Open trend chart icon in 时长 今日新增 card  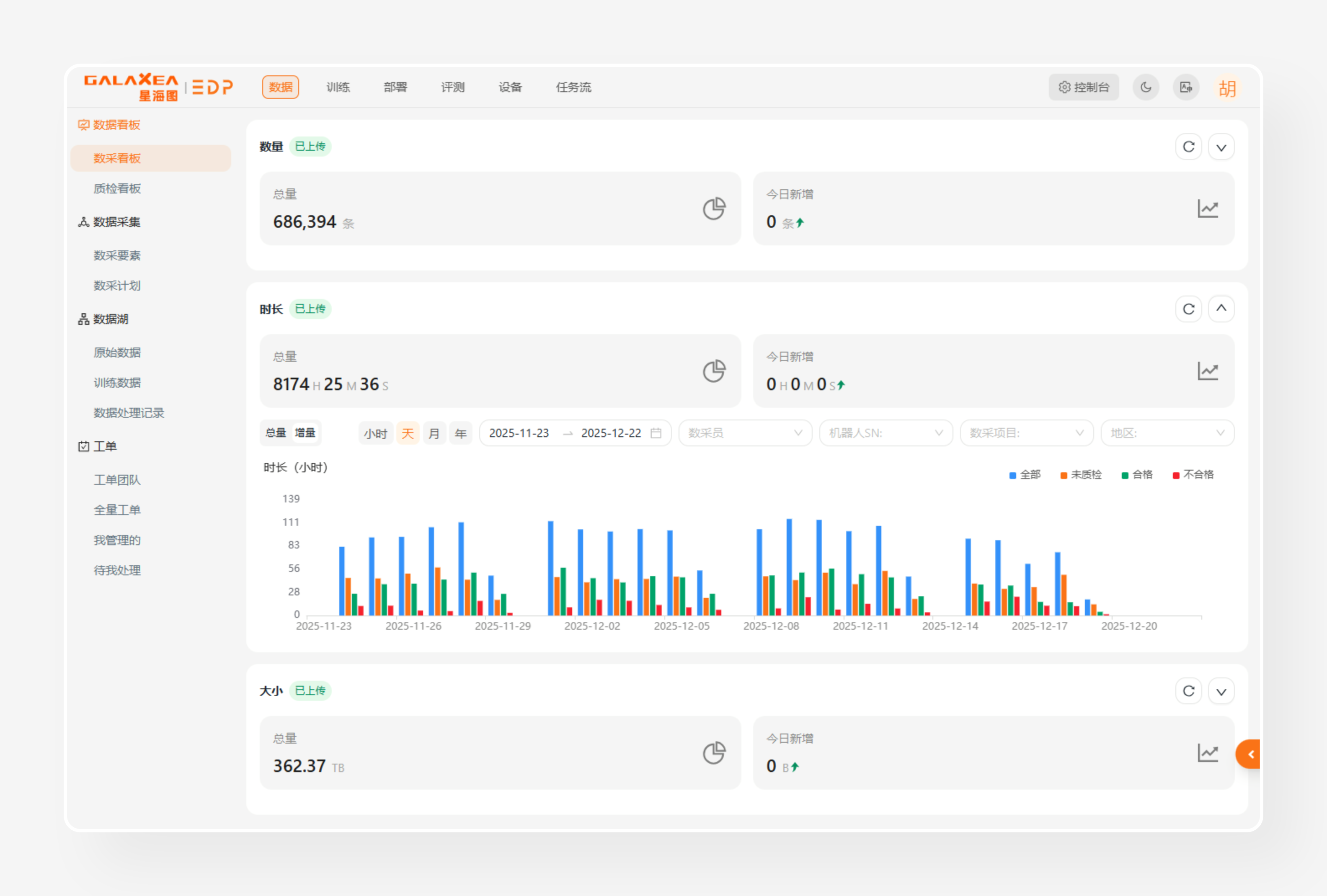tap(1207, 371)
